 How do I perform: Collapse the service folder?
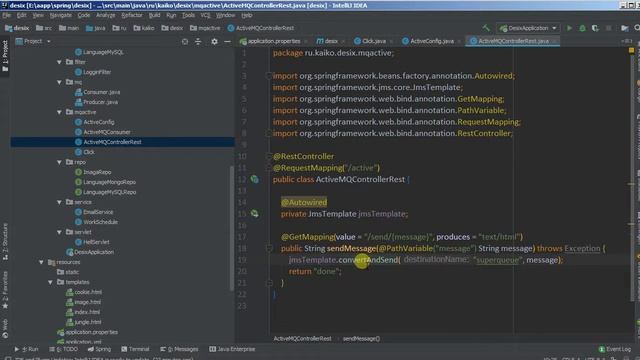(x=59, y=202)
